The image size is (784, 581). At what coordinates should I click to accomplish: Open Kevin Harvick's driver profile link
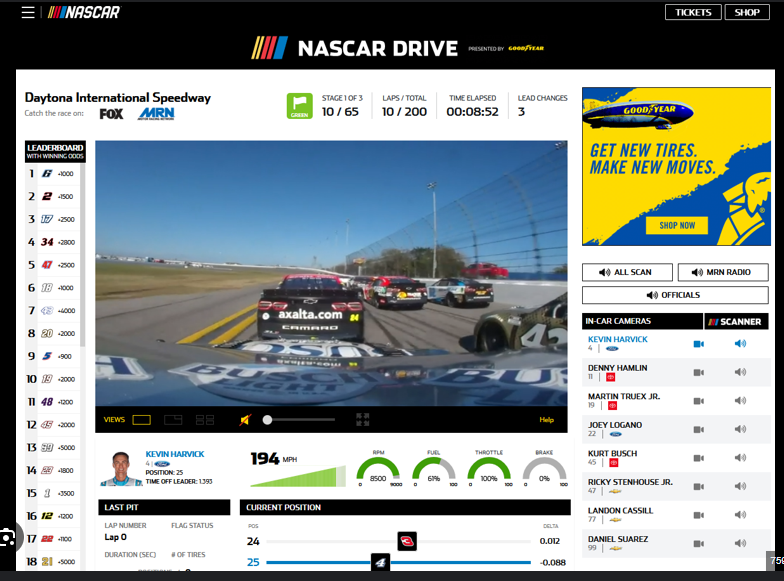point(175,454)
